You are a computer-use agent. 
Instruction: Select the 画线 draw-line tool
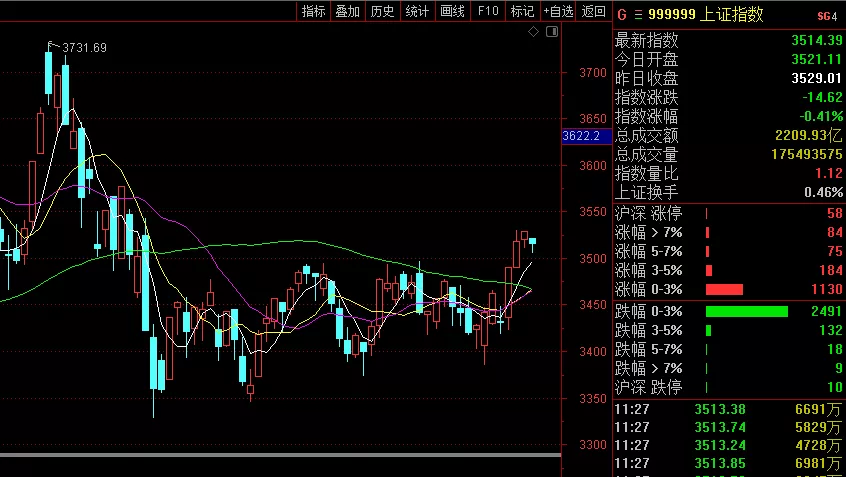pos(452,11)
